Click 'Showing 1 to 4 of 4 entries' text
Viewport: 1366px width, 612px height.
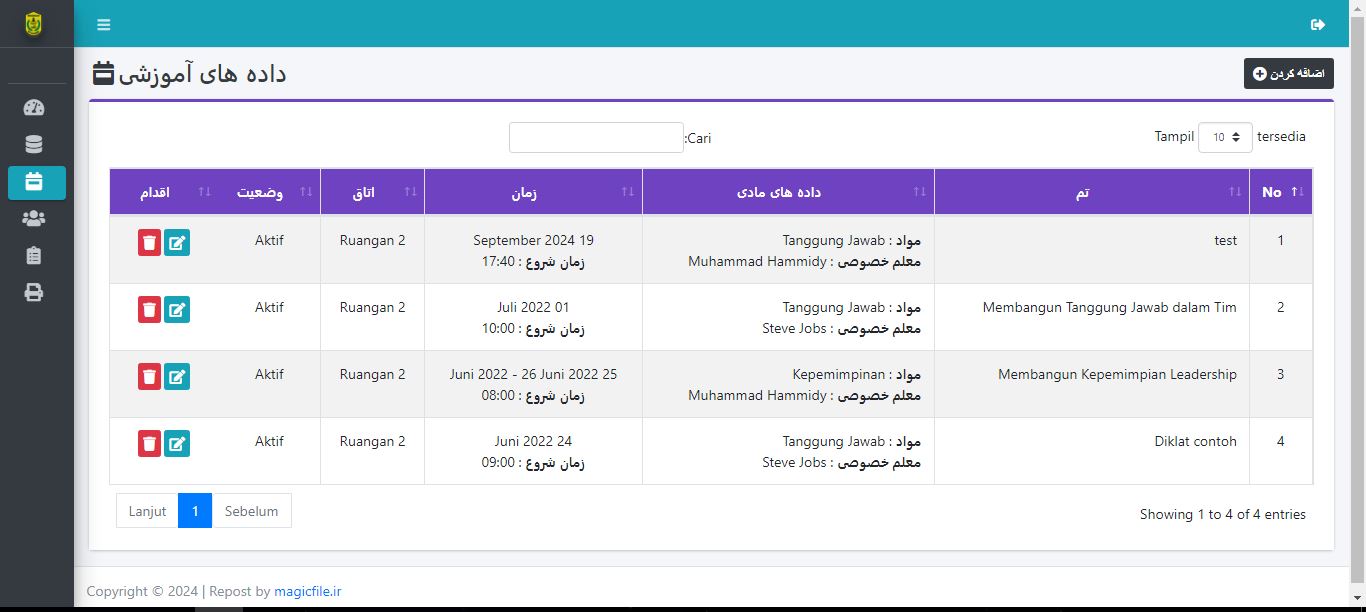[x=1222, y=514]
